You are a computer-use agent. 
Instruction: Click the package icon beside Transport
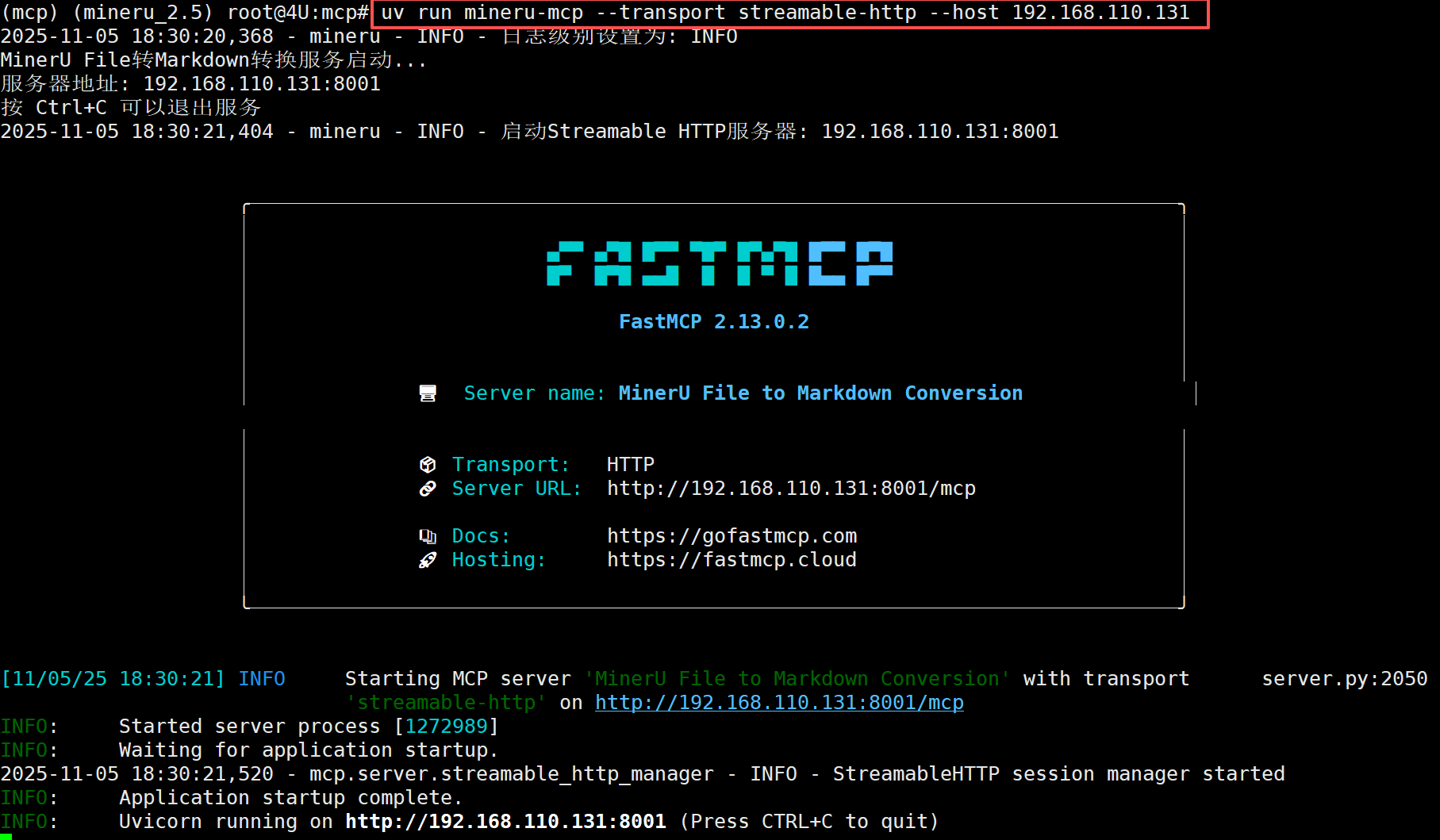click(428, 465)
